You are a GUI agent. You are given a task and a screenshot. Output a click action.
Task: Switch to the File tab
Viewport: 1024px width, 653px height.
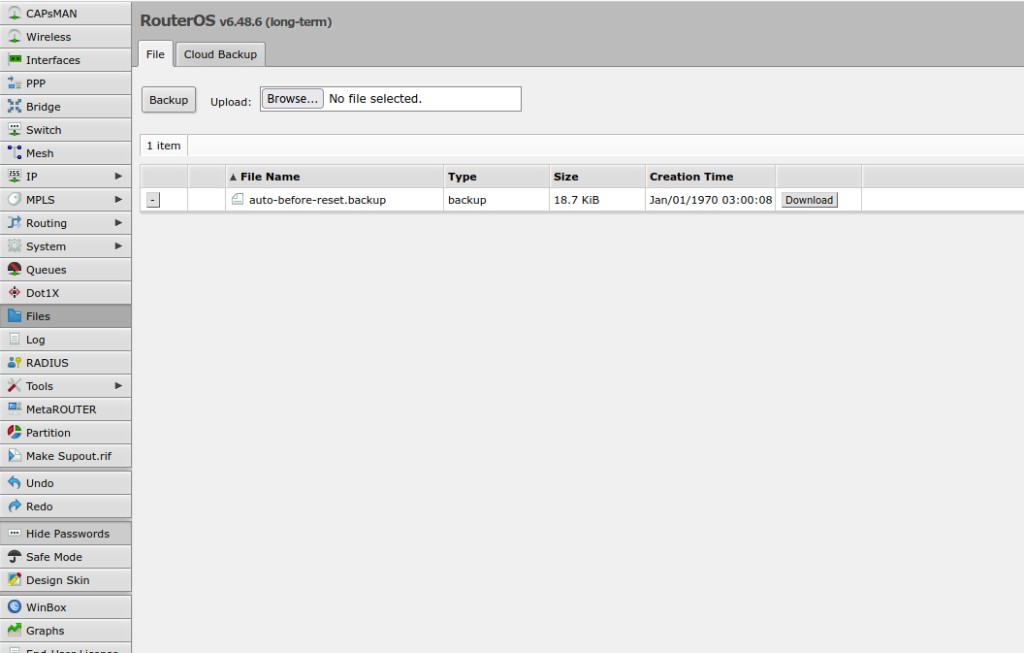(155, 54)
